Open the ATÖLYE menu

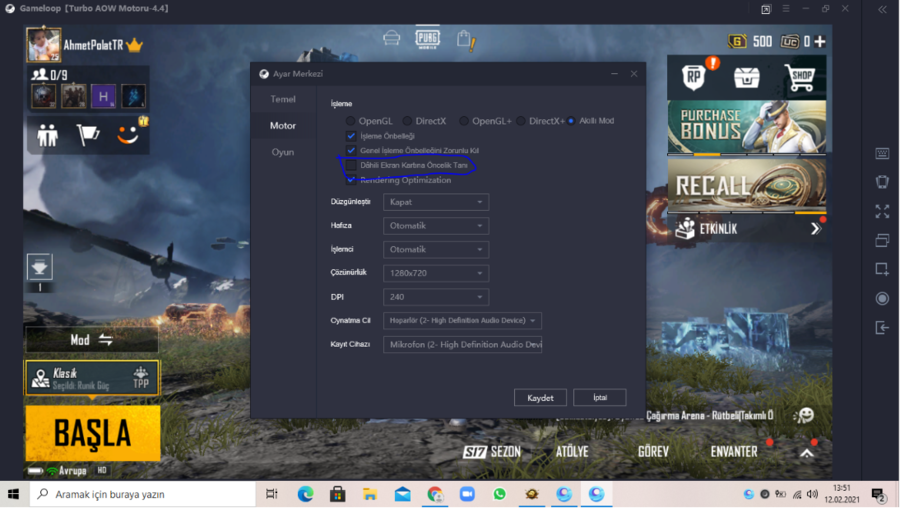point(572,452)
